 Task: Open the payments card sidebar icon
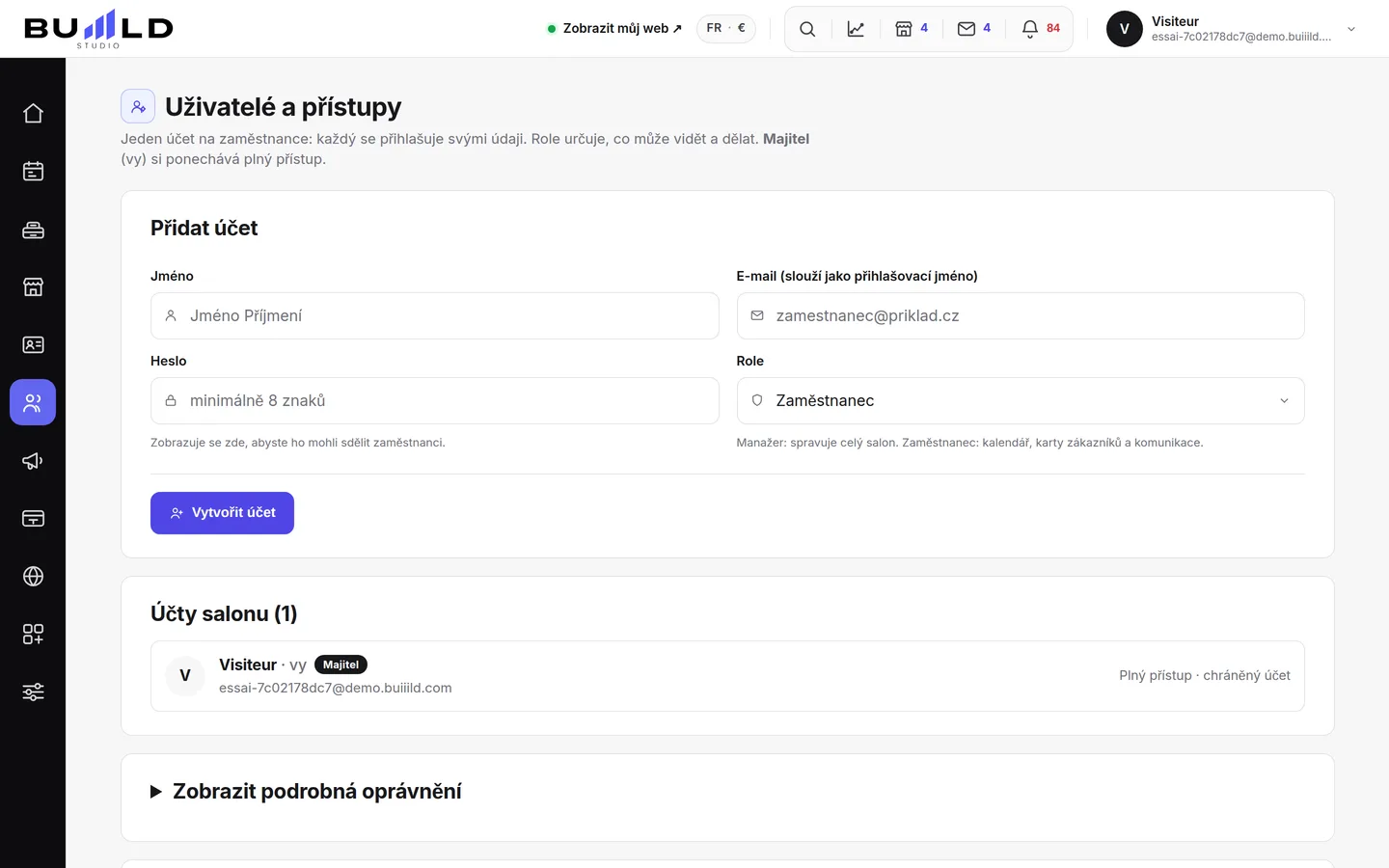point(33,518)
